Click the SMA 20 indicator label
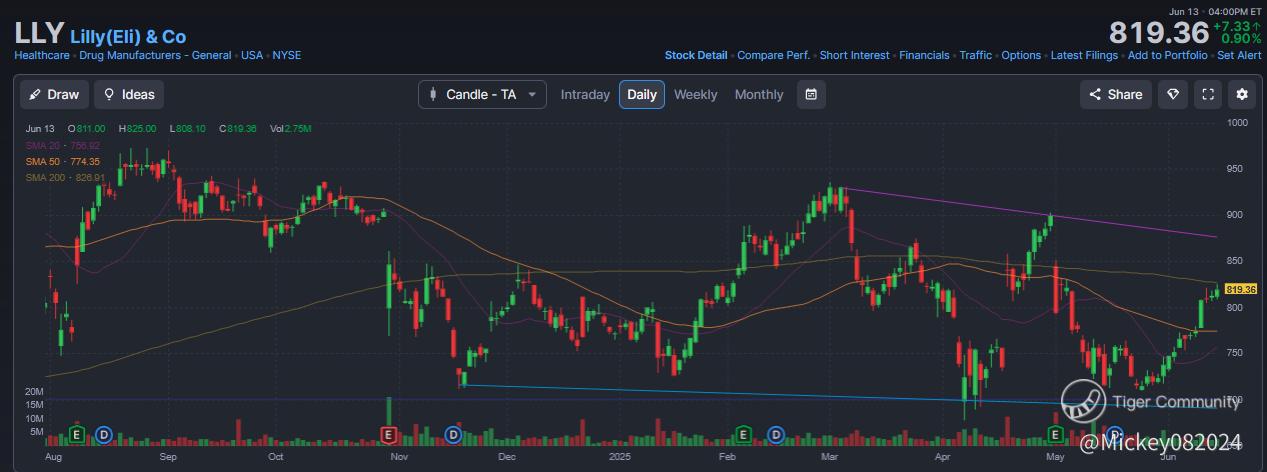The image size is (1267, 472). [x=63, y=145]
